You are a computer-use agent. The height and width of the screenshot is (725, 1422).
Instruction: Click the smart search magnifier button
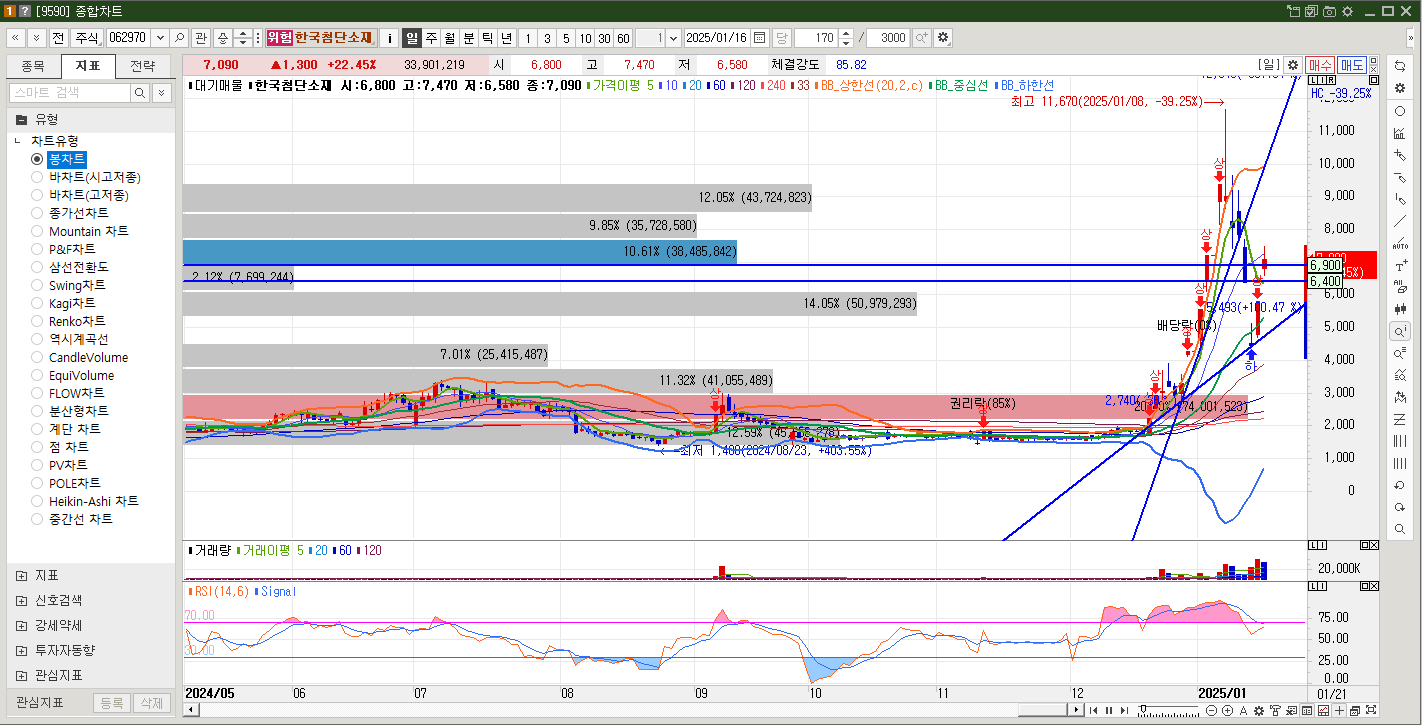(x=141, y=92)
